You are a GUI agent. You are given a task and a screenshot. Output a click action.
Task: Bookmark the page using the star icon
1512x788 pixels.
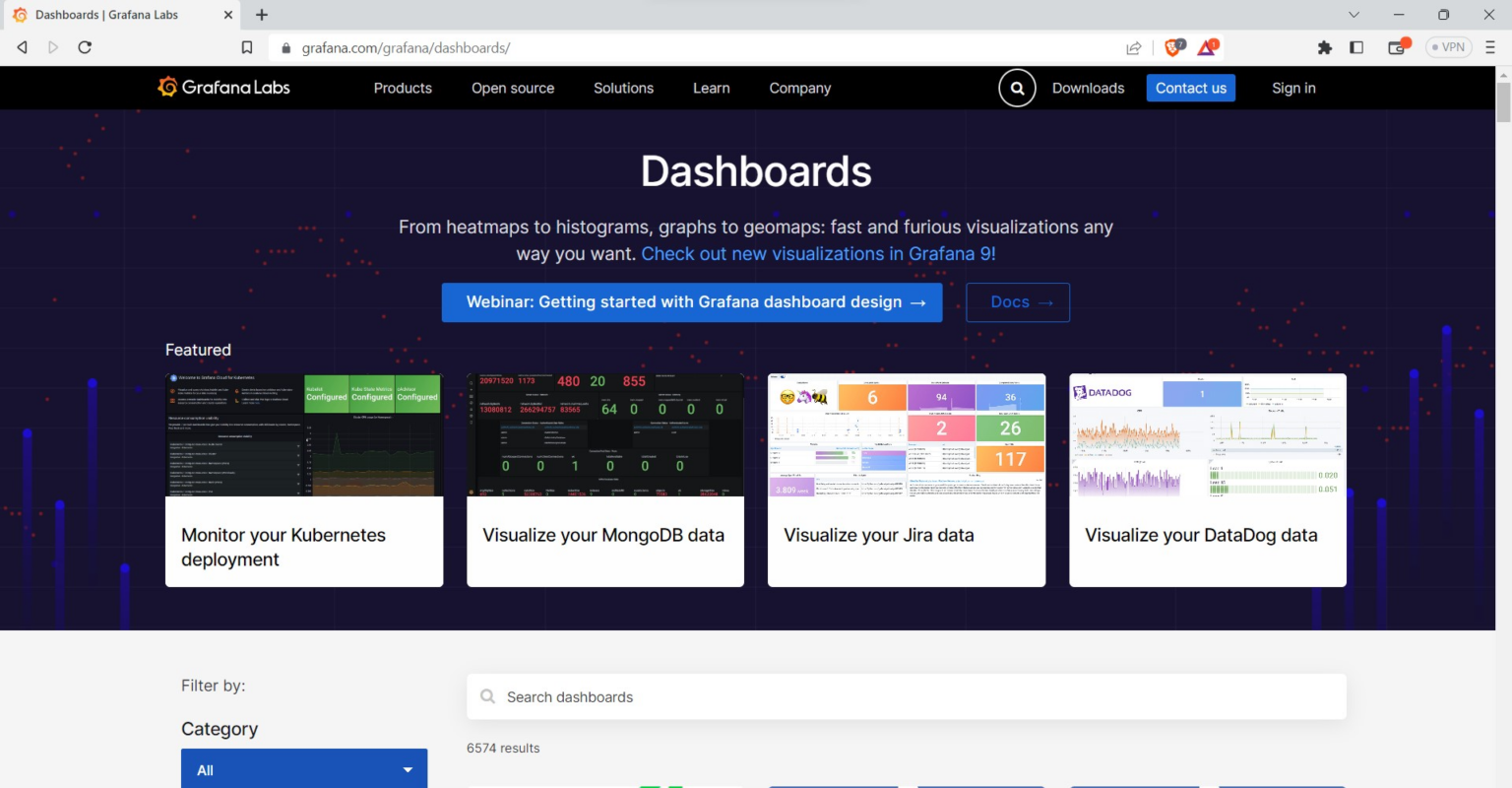click(247, 46)
